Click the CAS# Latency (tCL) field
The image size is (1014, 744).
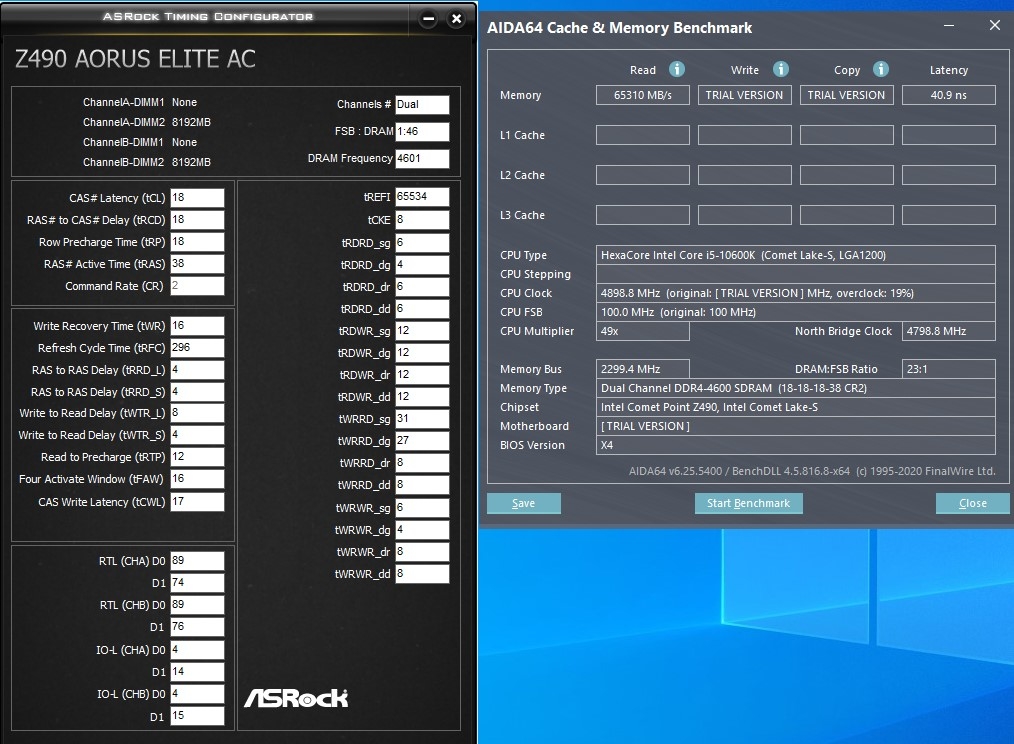click(197, 198)
